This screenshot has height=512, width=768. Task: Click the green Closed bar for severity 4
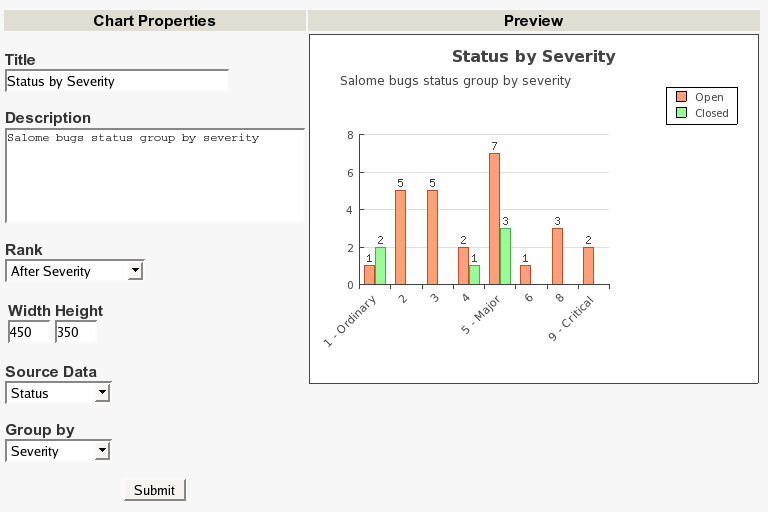pyautogui.click(x=474, y=275)
